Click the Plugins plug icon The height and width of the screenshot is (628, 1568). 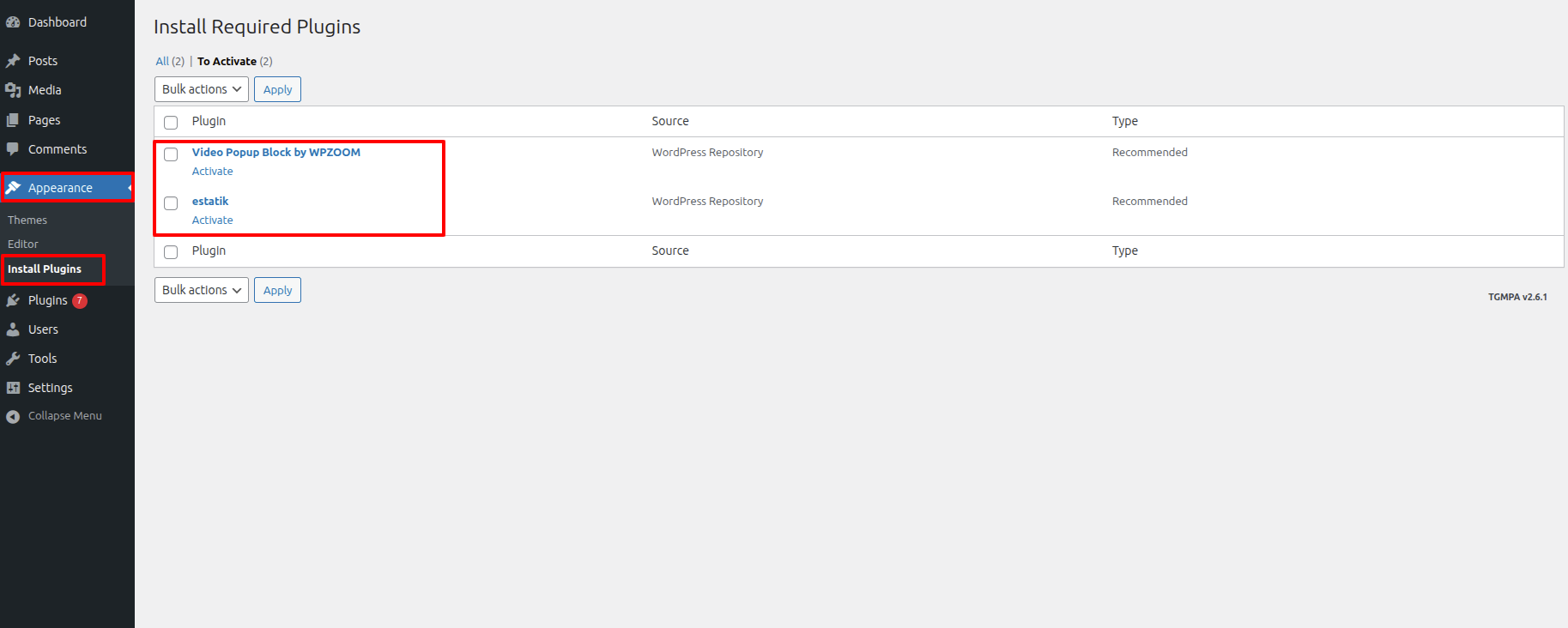pos(13,300)
